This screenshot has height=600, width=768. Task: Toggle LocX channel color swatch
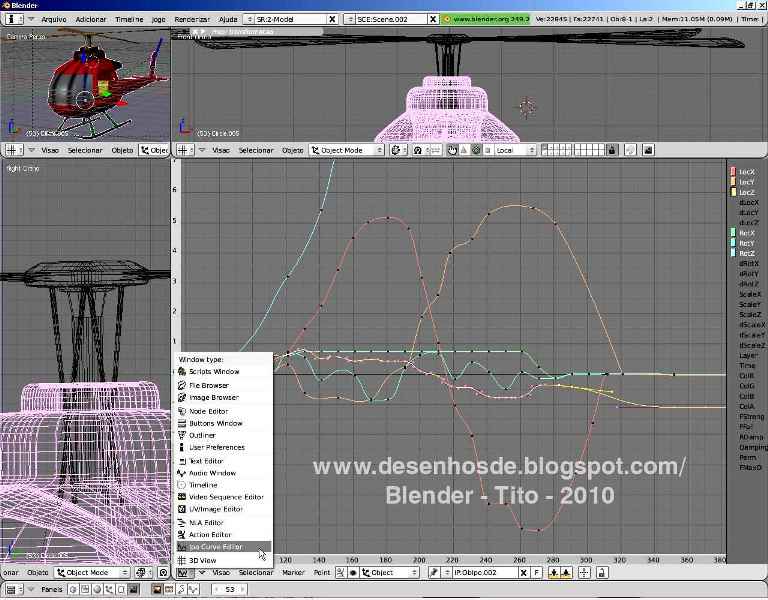click(733, 172)
